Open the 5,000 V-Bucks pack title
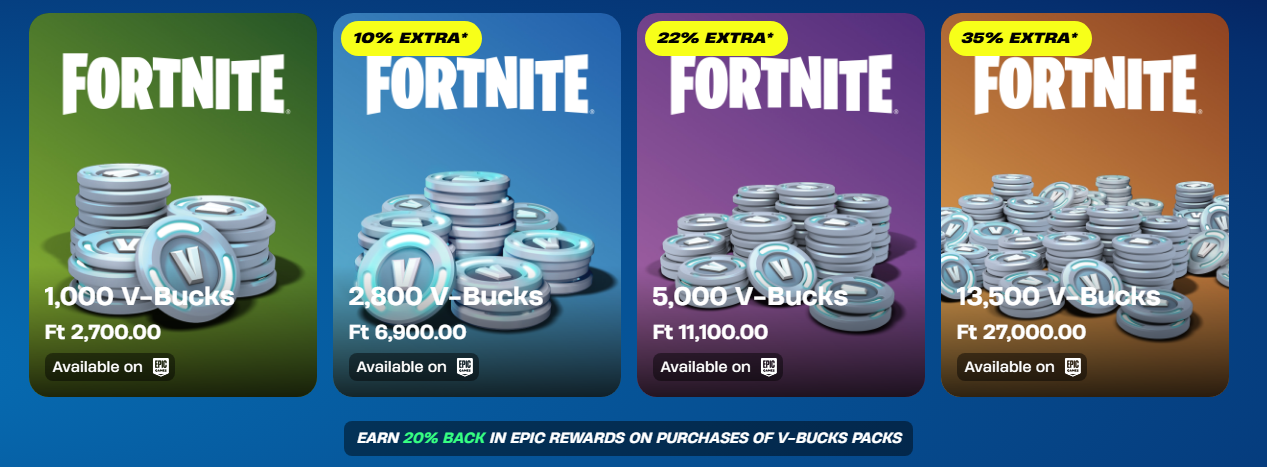This screenshot has width=1267, height=467. (750, 297)
